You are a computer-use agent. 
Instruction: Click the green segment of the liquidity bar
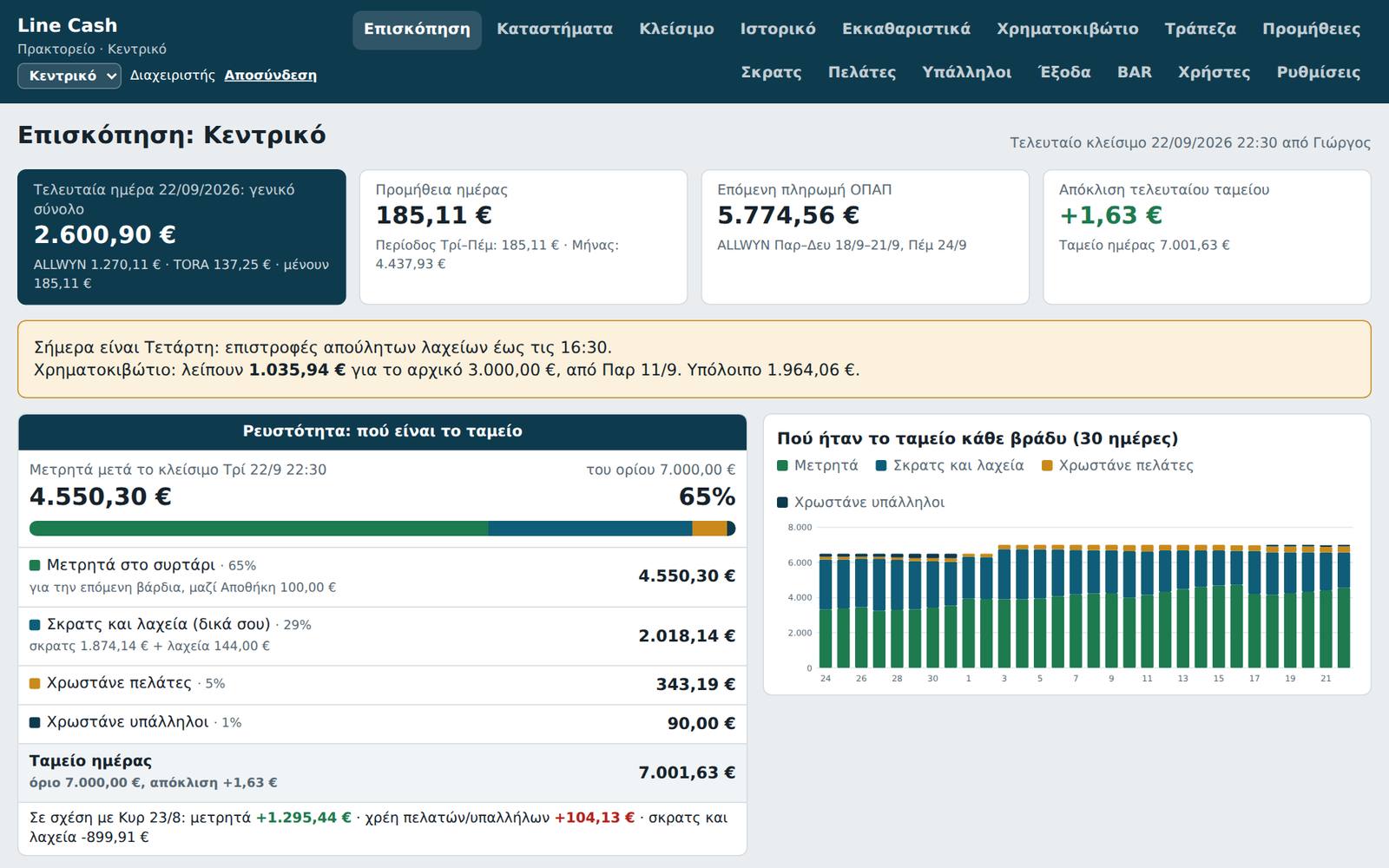pyautogui.click(x=259, y=529)
